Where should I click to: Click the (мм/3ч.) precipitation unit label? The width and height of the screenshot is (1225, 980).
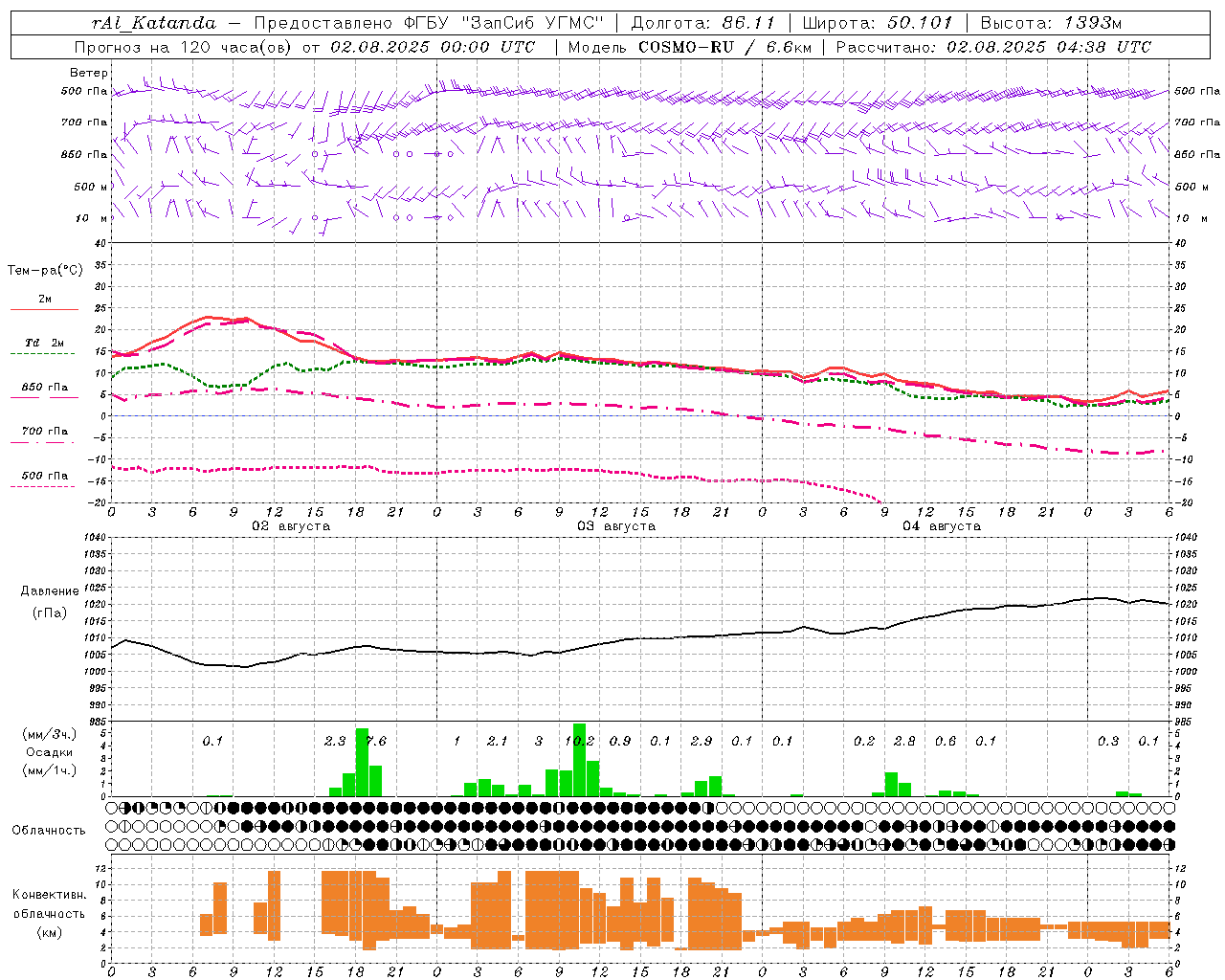tap(48, 734)
